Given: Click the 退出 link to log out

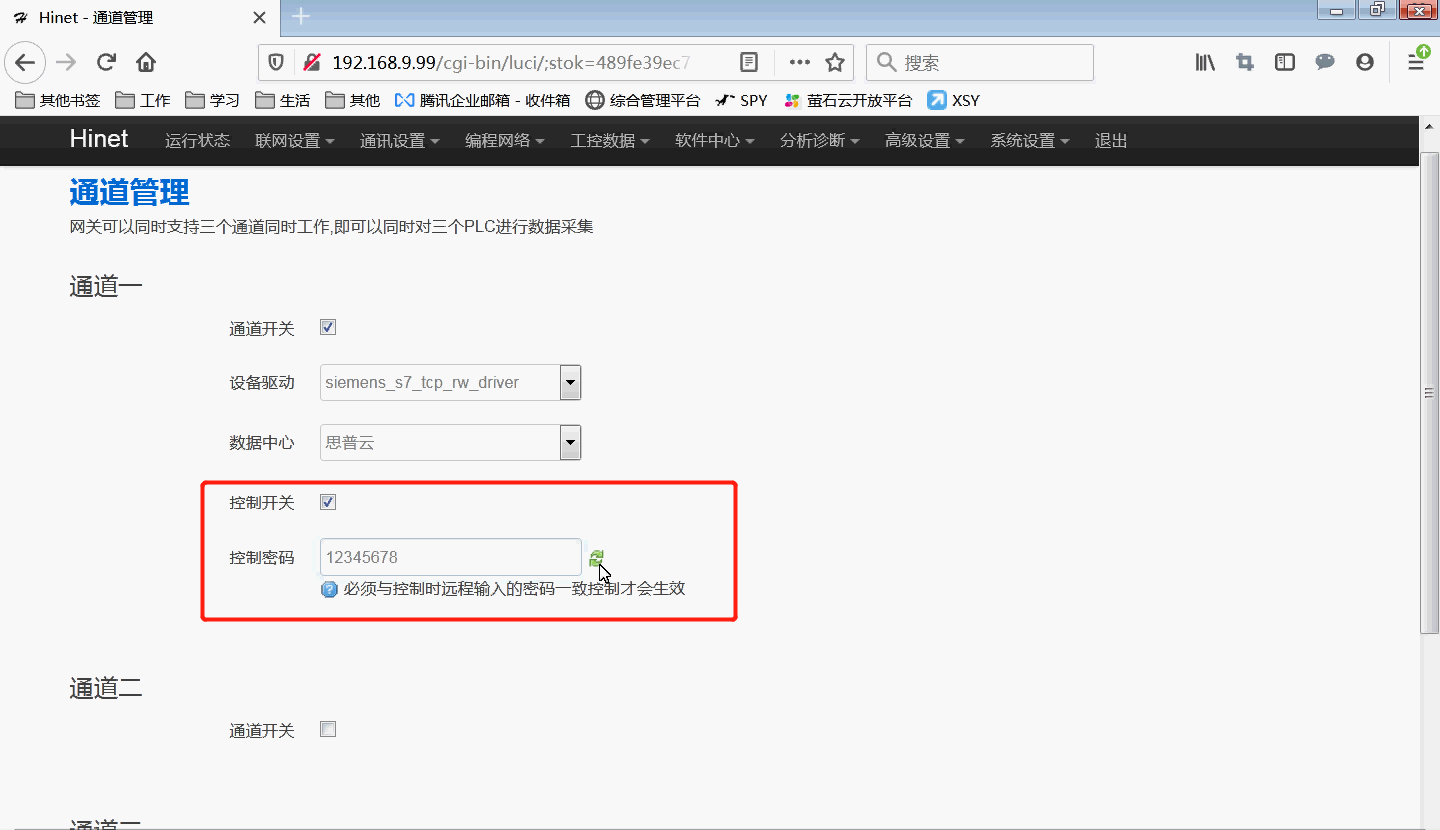Looking at the screenshot, I should (x=1109, y=141).
